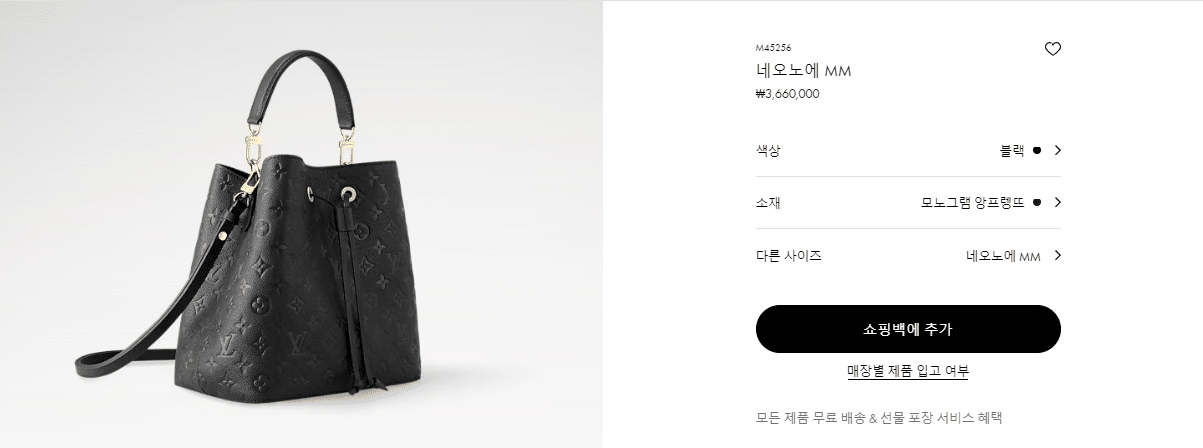Click the black color dot beside 블랙
The height and width of the screenshot is (448, 1203).
click(1037, 150)
